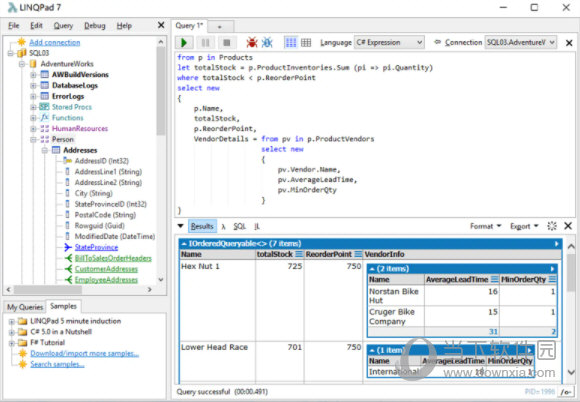Screen dimensions: 580x402
Task: Click the ReorderPoint column graph icon
Action: (358, 254)
